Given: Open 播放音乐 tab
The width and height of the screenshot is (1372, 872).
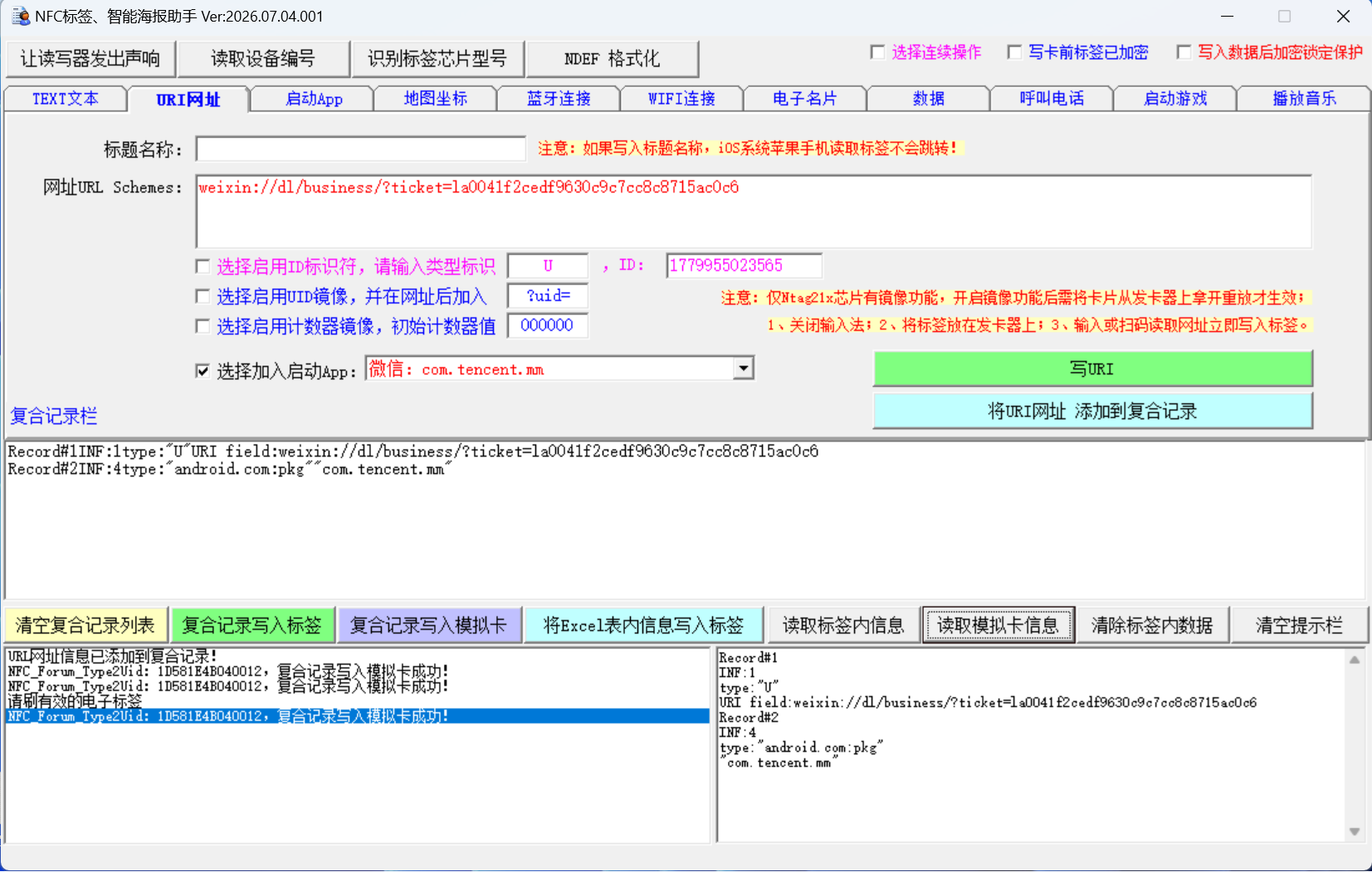Looking at the screenshot, I should pyautogui.click(x=1304, y=99).
